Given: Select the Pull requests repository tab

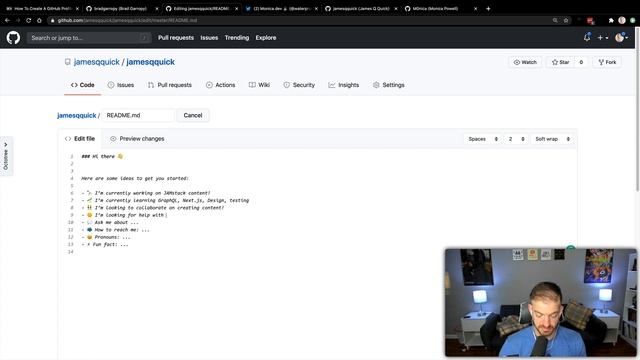Looking at the screenshot, I should (170, 85).
